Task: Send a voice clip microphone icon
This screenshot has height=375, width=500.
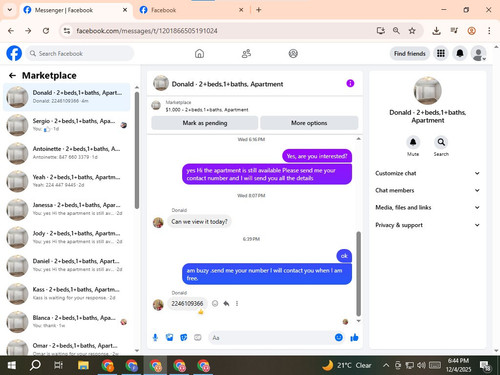Action: click(155, 338)
